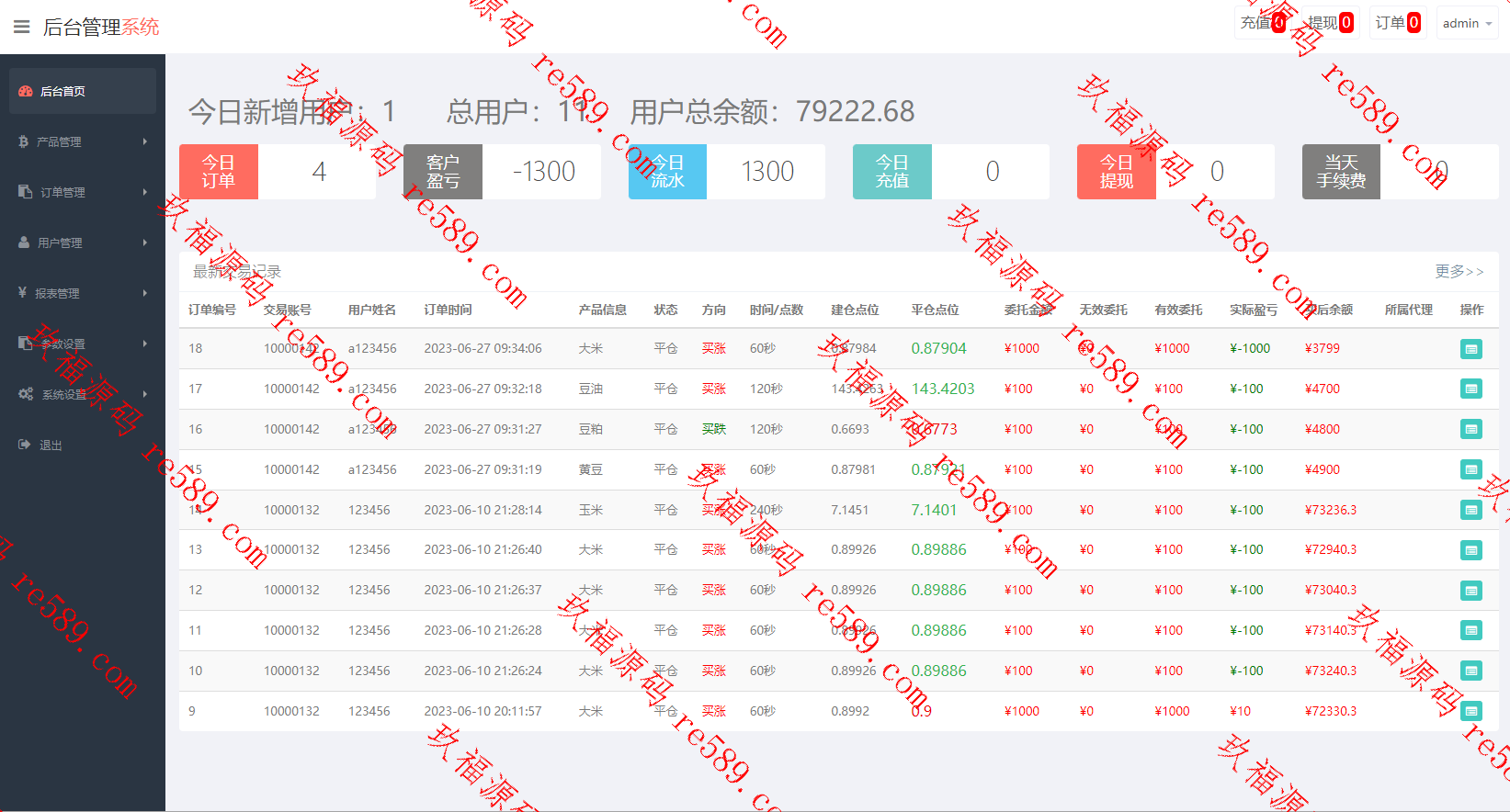
Task: Click the 客户盈亏 stat card
Action: (502, 172)
